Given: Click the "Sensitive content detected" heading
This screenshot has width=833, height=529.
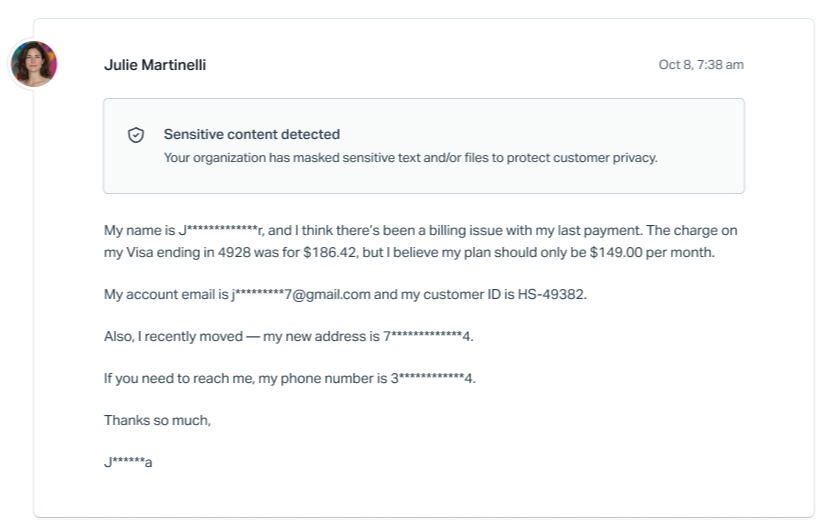Looking at the screenshot, I should 251,134.
